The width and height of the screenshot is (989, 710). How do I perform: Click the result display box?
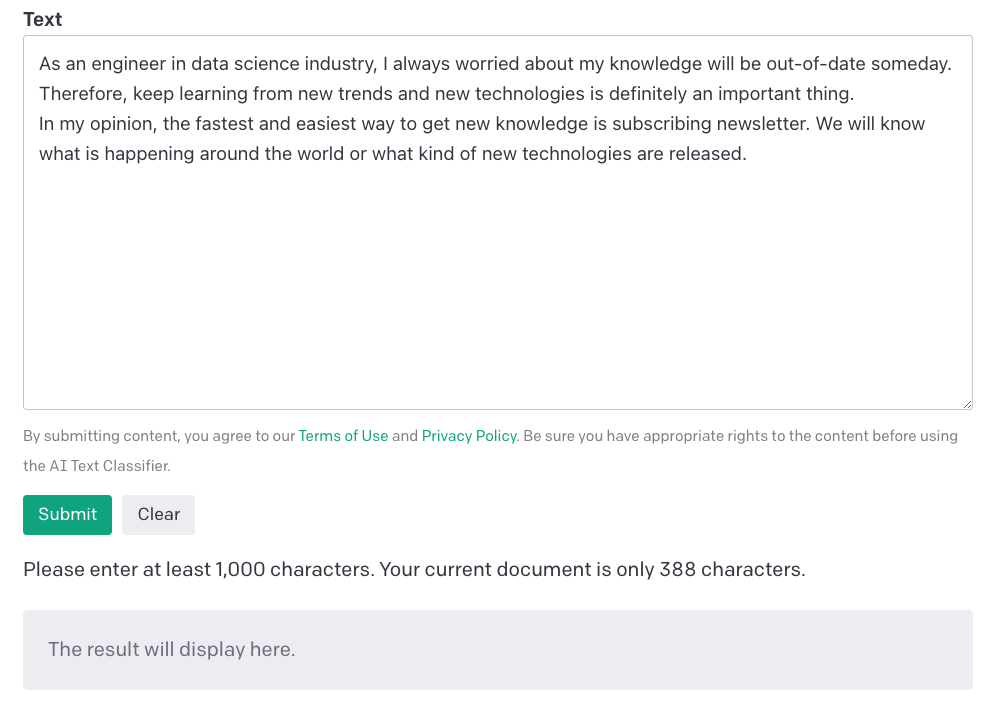point(497,650)
